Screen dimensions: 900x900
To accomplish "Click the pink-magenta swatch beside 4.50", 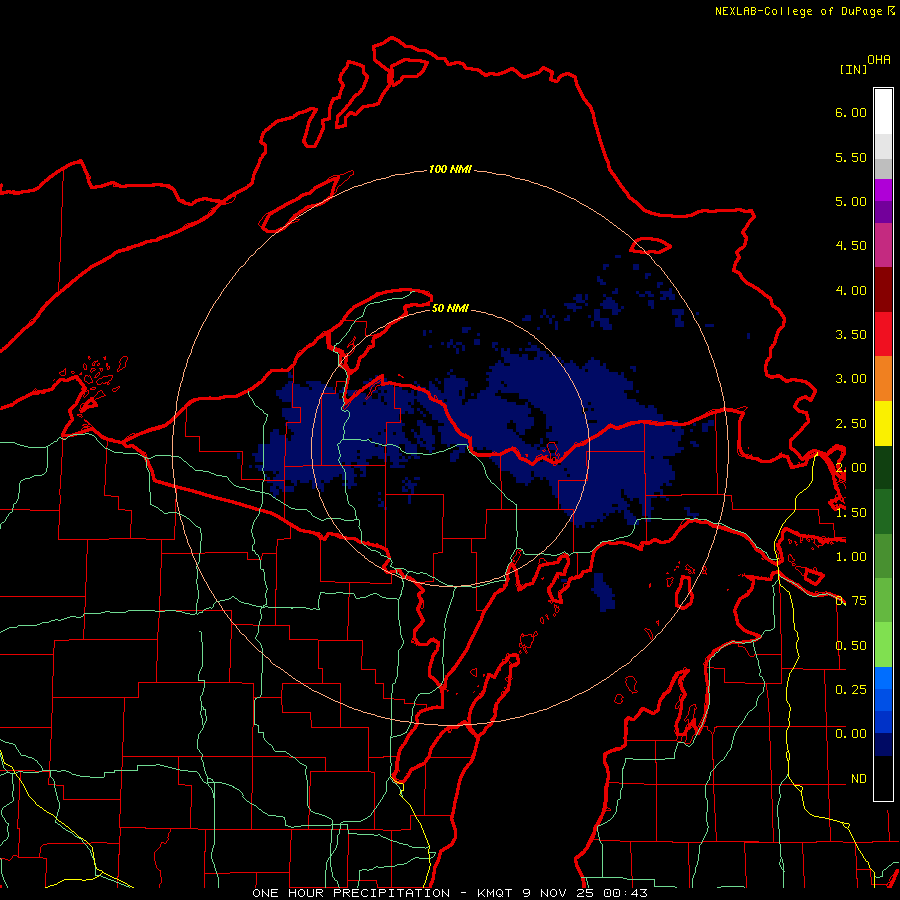I will pos(883,245).
